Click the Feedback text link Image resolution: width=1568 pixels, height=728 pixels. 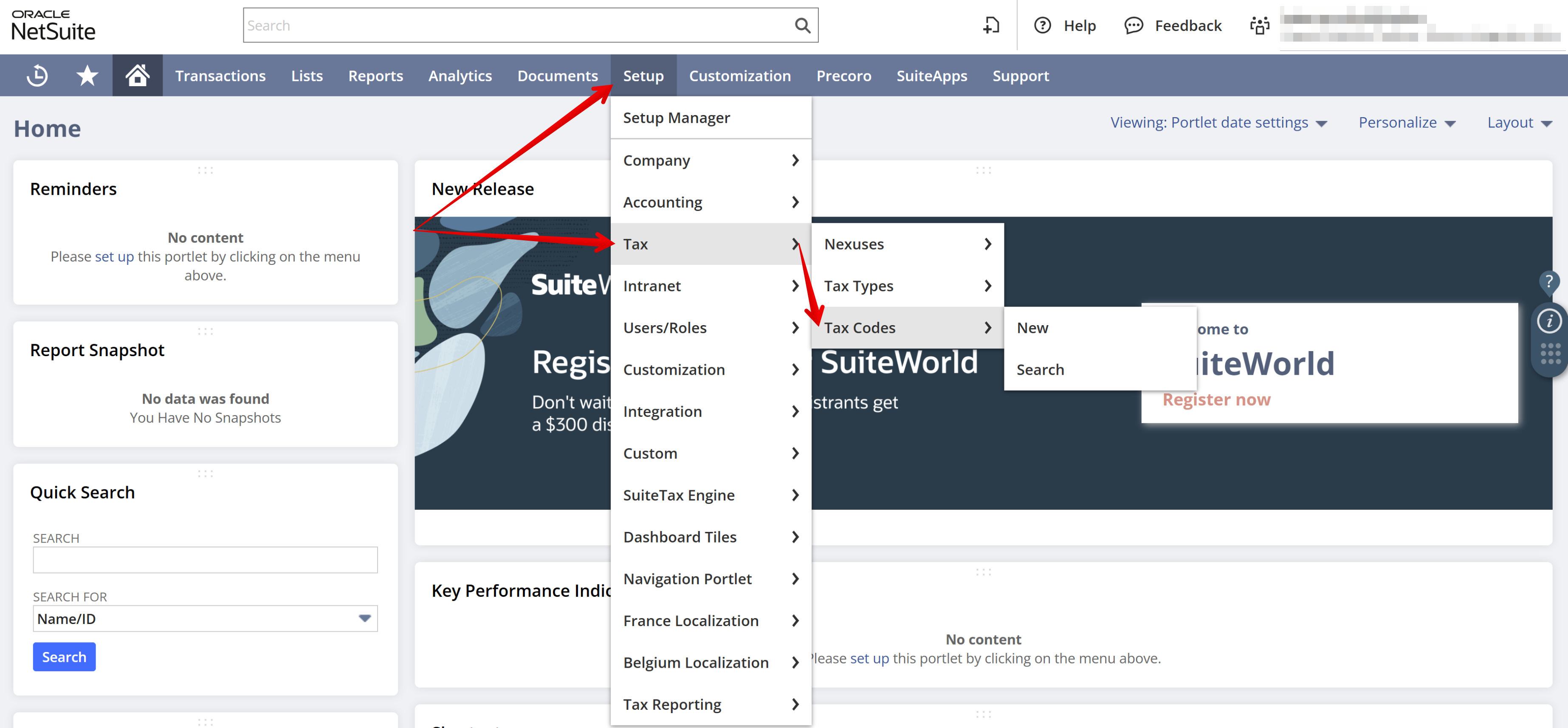(x=1187, y=25)
